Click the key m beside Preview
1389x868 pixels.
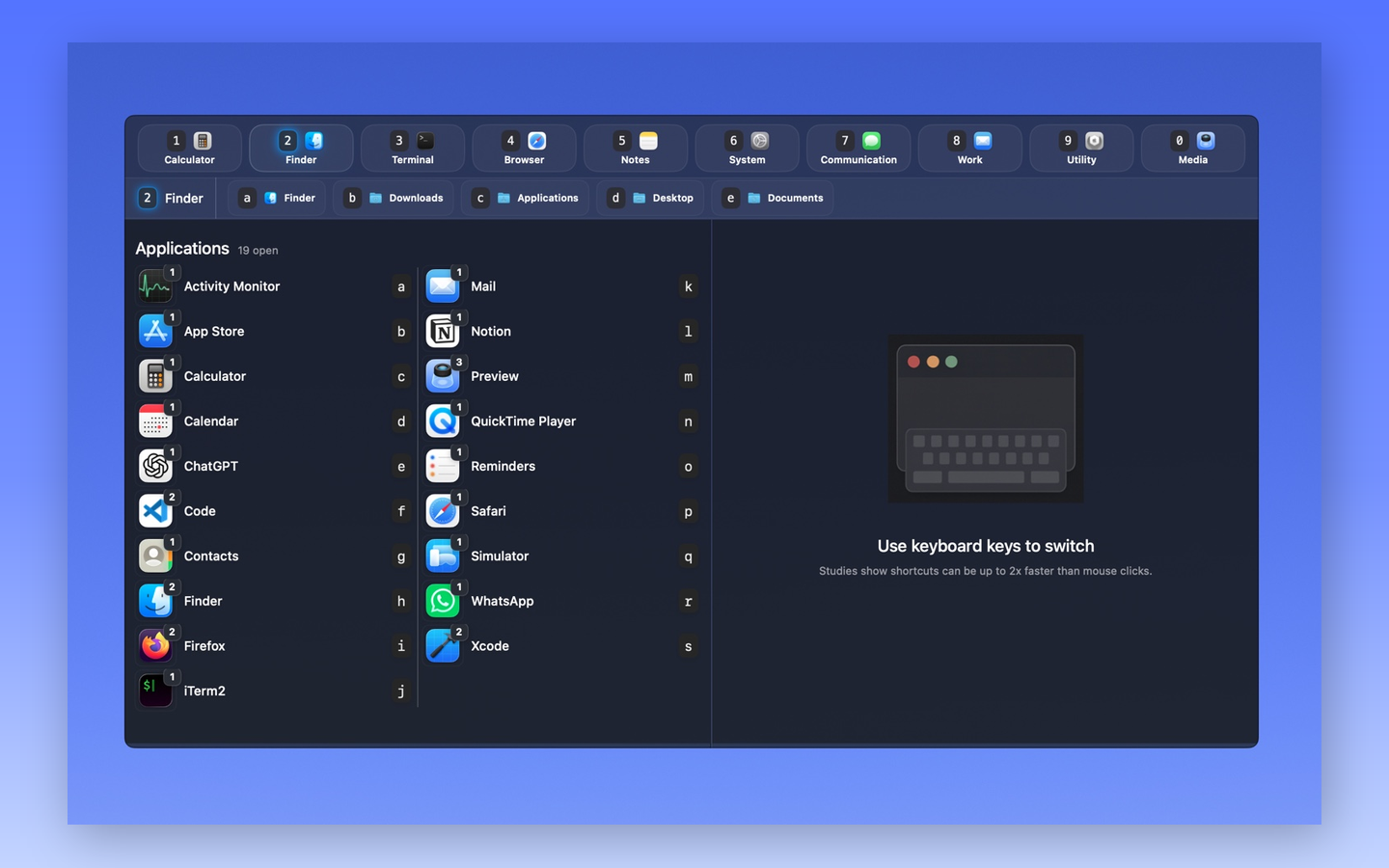688,376
